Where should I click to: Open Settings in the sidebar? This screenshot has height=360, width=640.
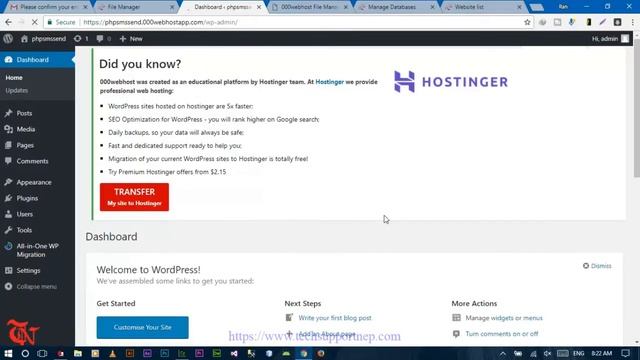click(28, 270)
